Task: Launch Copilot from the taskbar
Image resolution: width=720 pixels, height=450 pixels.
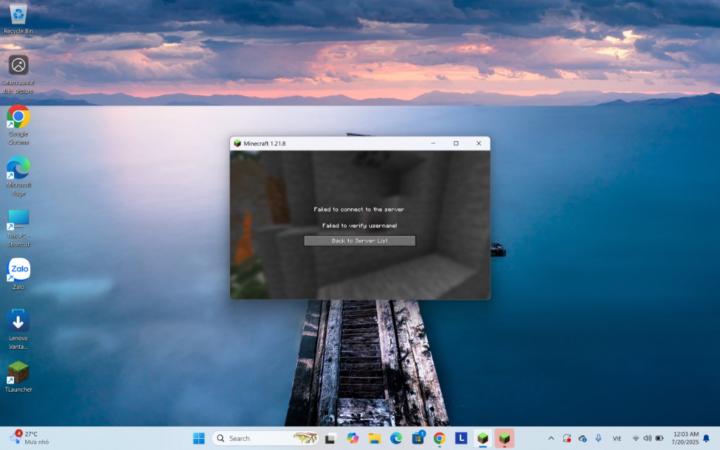Action: [x=352, y=439]
